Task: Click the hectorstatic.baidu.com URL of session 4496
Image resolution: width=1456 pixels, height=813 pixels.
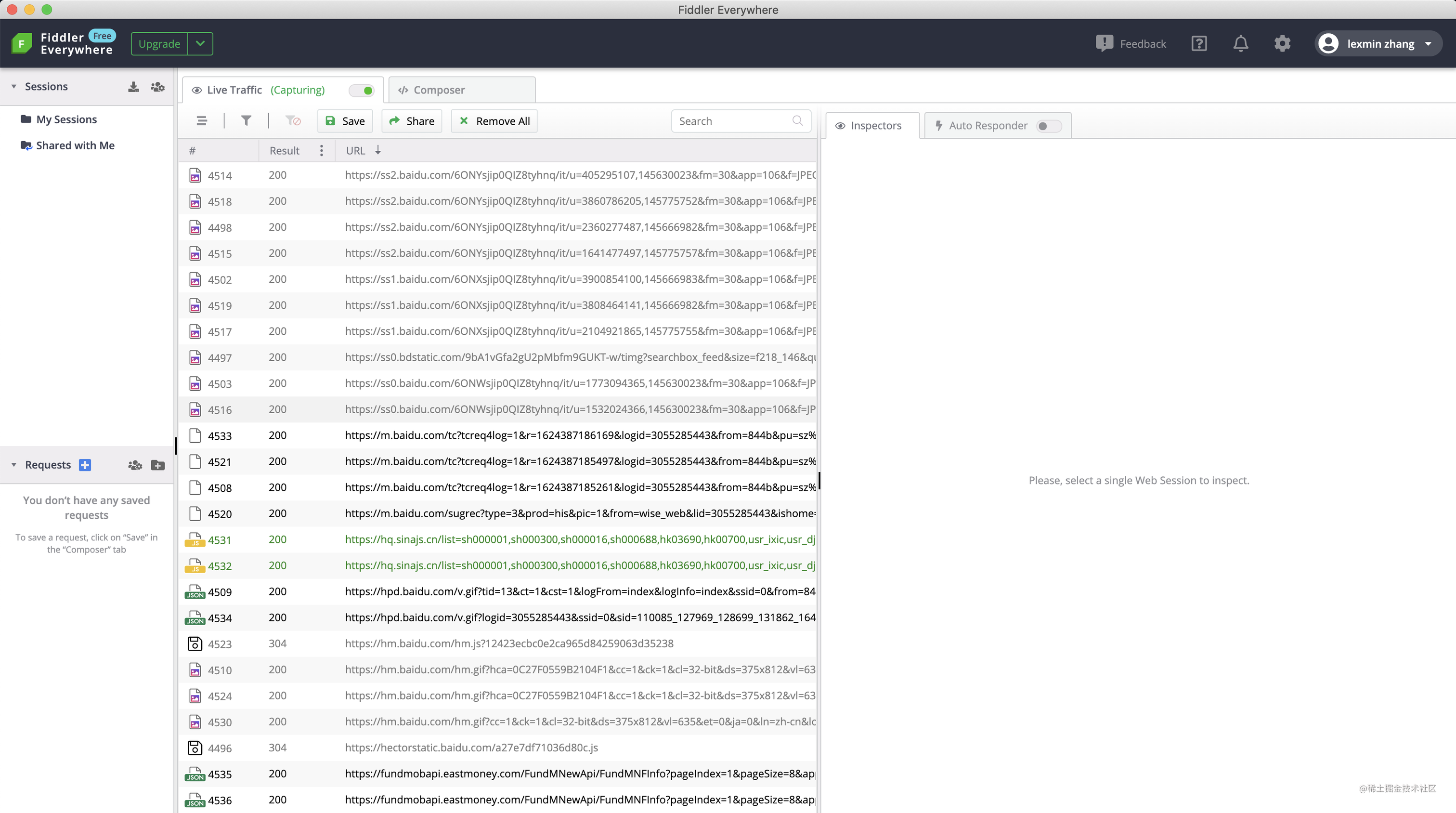Action: pos(471,747)
